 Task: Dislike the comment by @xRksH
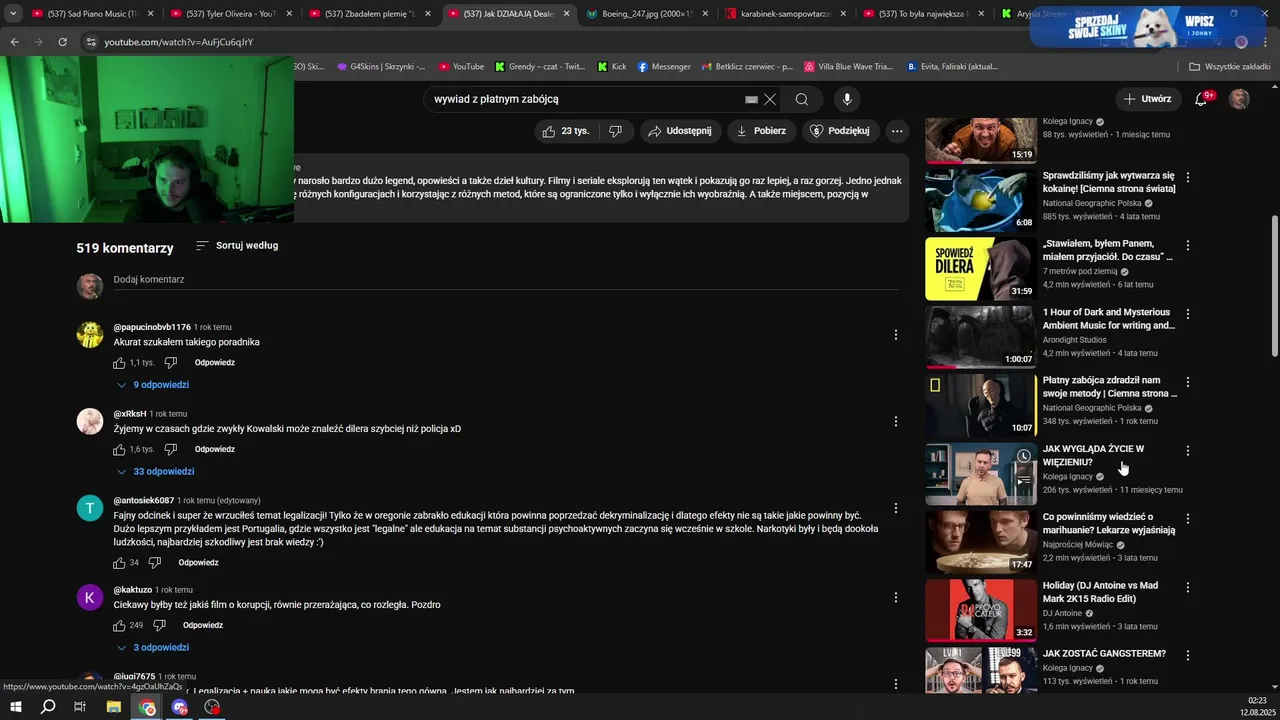170,450
